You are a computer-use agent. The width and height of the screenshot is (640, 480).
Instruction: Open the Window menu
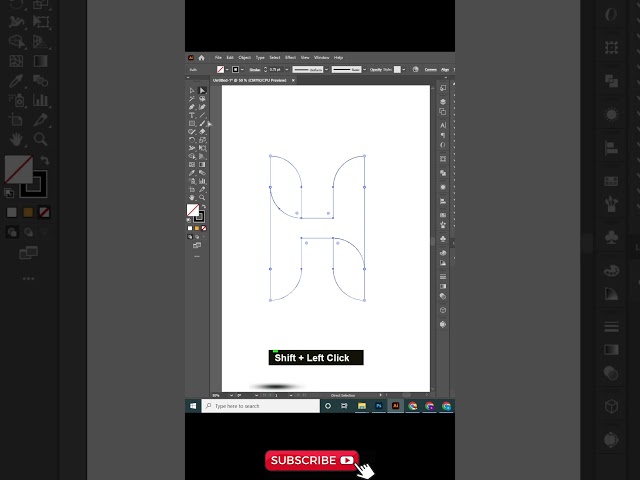point(321,58)
